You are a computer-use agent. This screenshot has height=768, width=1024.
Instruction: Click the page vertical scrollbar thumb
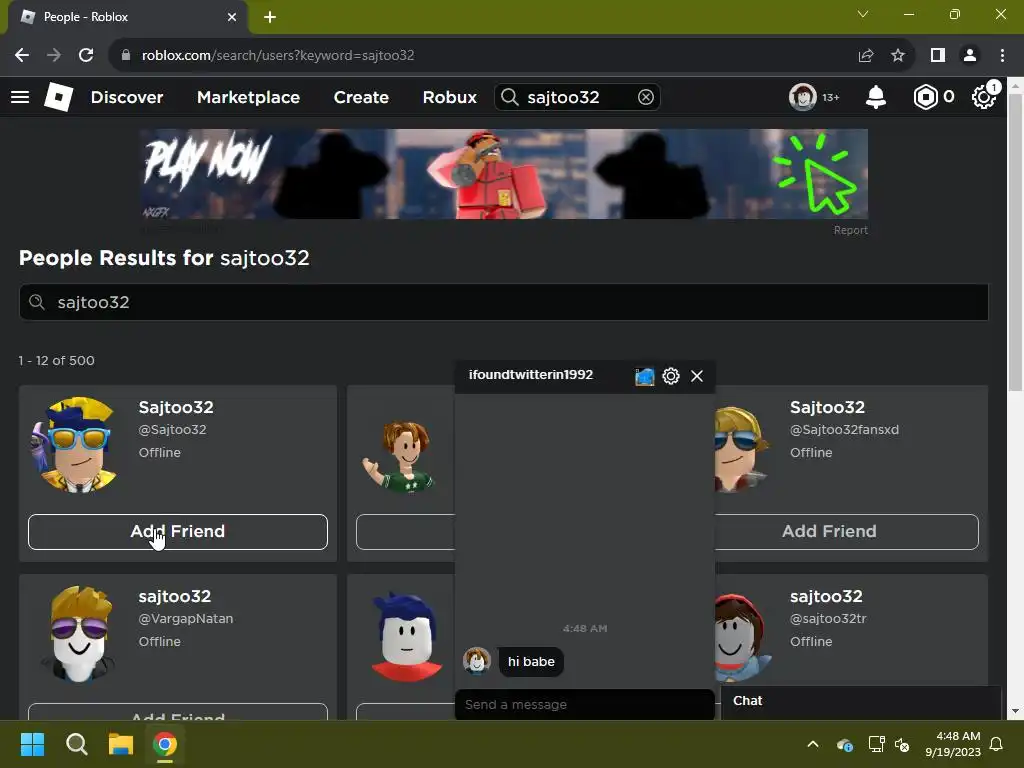point(1016,242)
